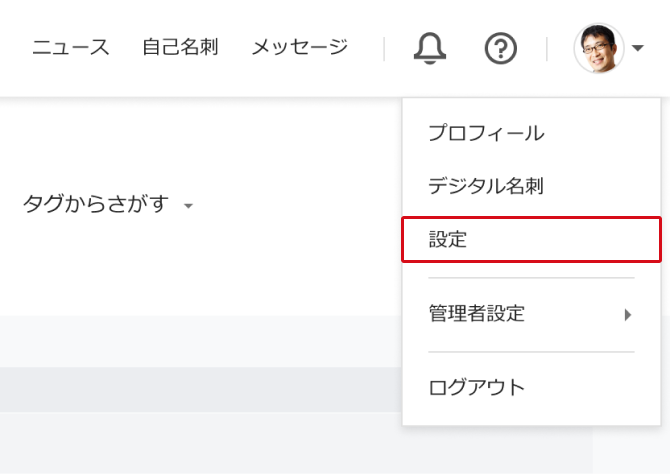Open notifications with the bell icon

[x=429, y=47]
